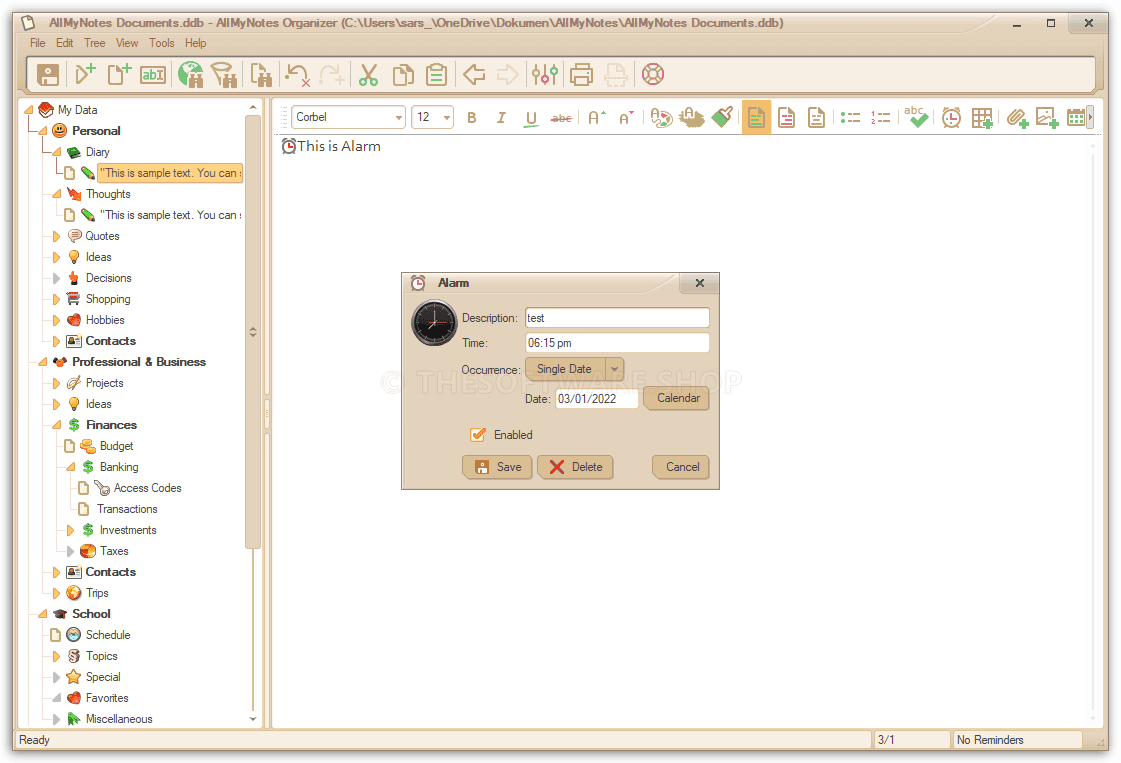Image resolution: width=1121 pixels, height=763 pixels.
Task: Open the Tools menu
Action: point(162,43)
